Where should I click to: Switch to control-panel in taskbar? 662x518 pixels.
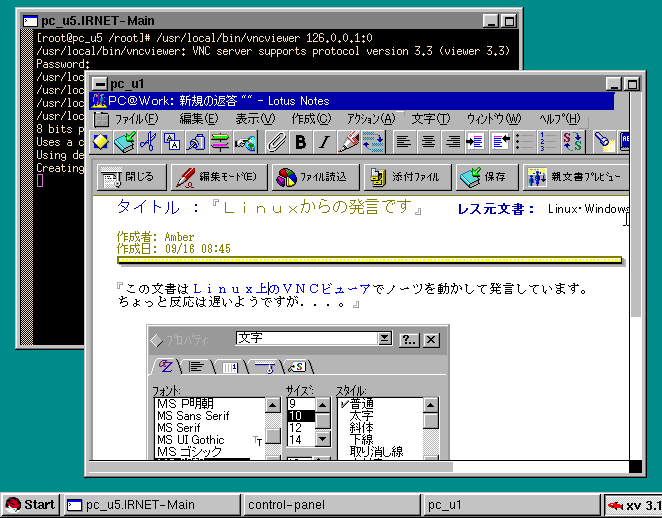[332, 505]
